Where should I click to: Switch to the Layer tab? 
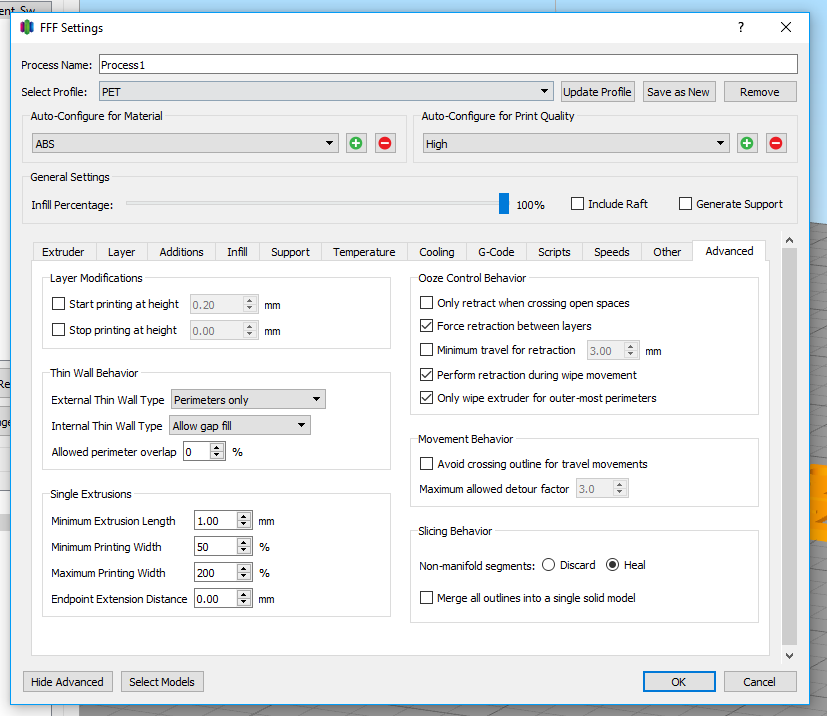pos(121,252)
